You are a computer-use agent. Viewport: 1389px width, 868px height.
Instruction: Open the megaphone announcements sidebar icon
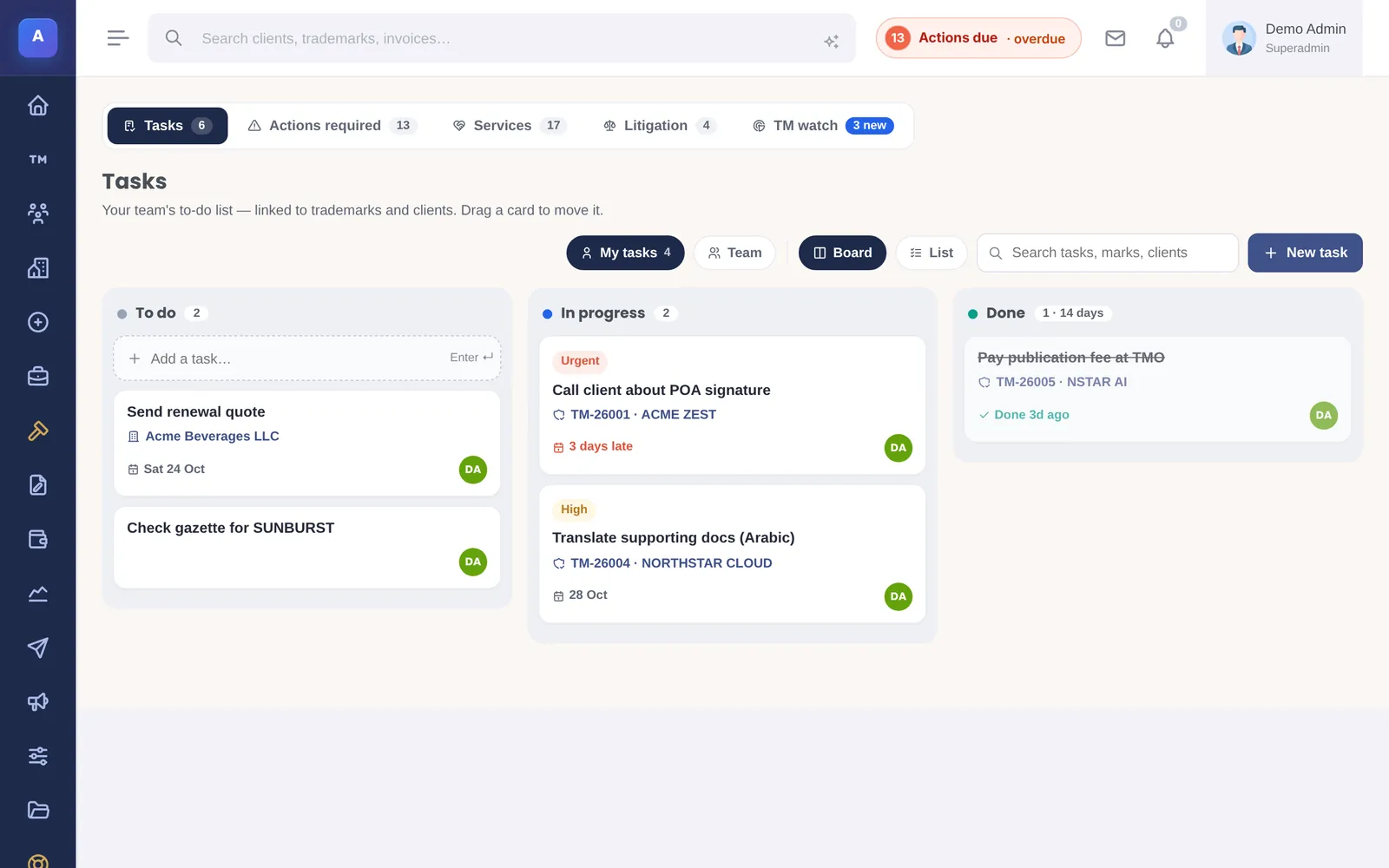(37, 702)
